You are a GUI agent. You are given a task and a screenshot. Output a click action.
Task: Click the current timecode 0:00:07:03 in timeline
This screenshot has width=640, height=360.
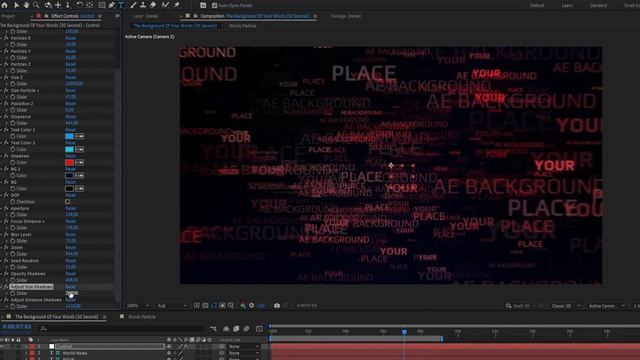17,327
